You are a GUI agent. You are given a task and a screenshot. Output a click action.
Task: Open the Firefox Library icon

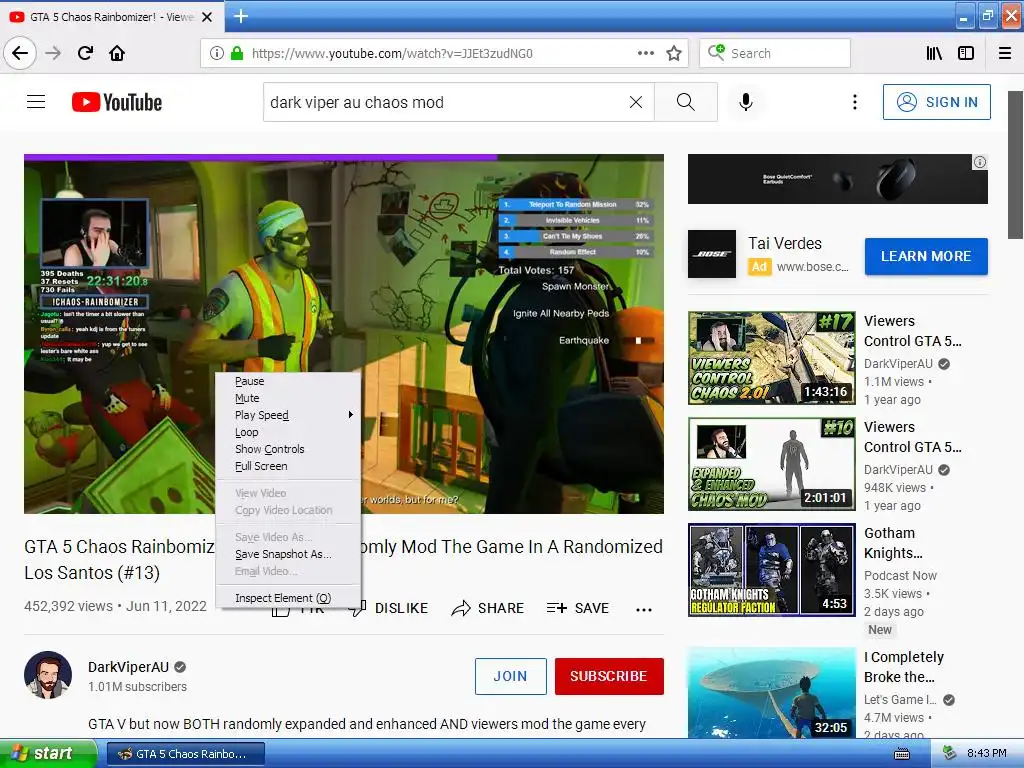coord(934,53)
